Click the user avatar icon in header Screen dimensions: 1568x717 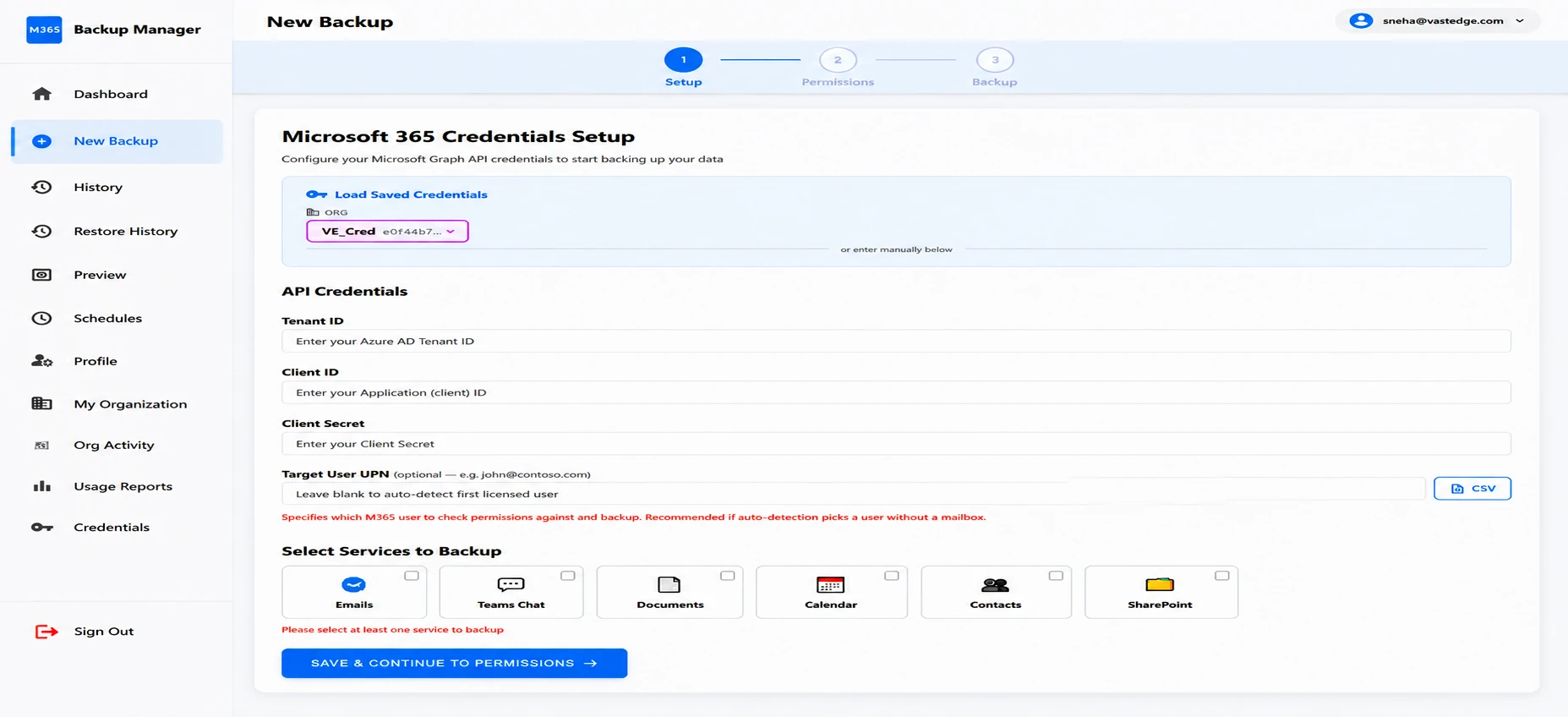tap(1361, 21)
